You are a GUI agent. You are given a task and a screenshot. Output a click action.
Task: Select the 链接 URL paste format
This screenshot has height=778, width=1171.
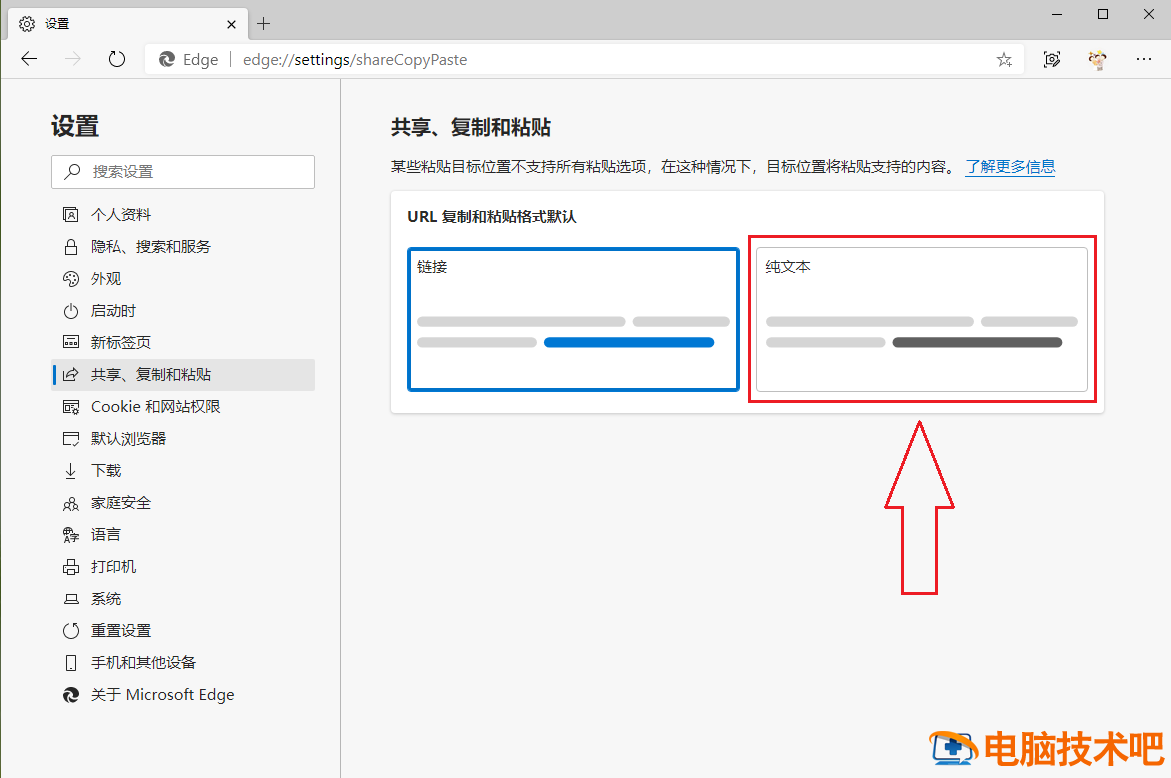tap(572, 319)
